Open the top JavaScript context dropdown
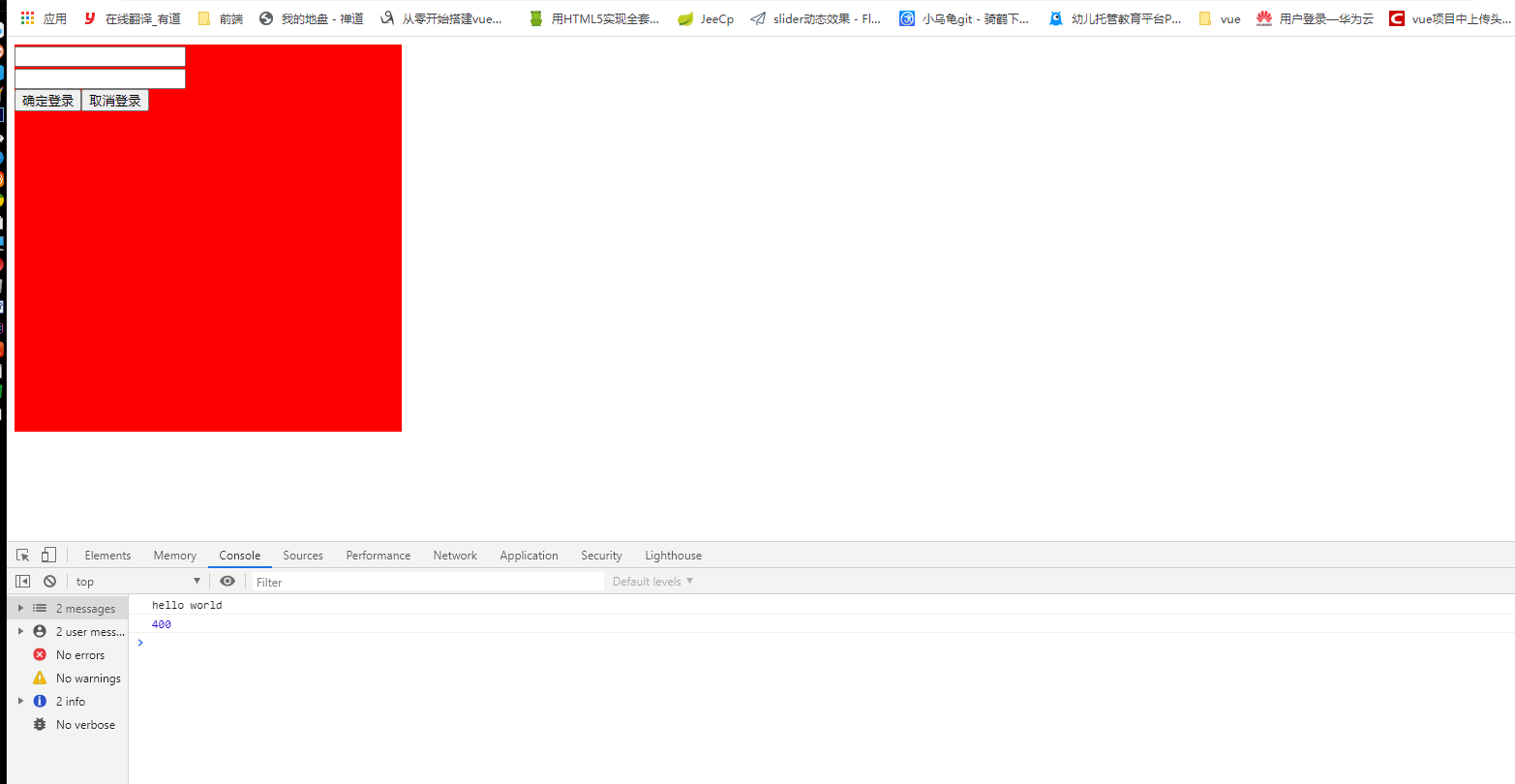This screenshot has height=784, width=1515. pos(138,582)
